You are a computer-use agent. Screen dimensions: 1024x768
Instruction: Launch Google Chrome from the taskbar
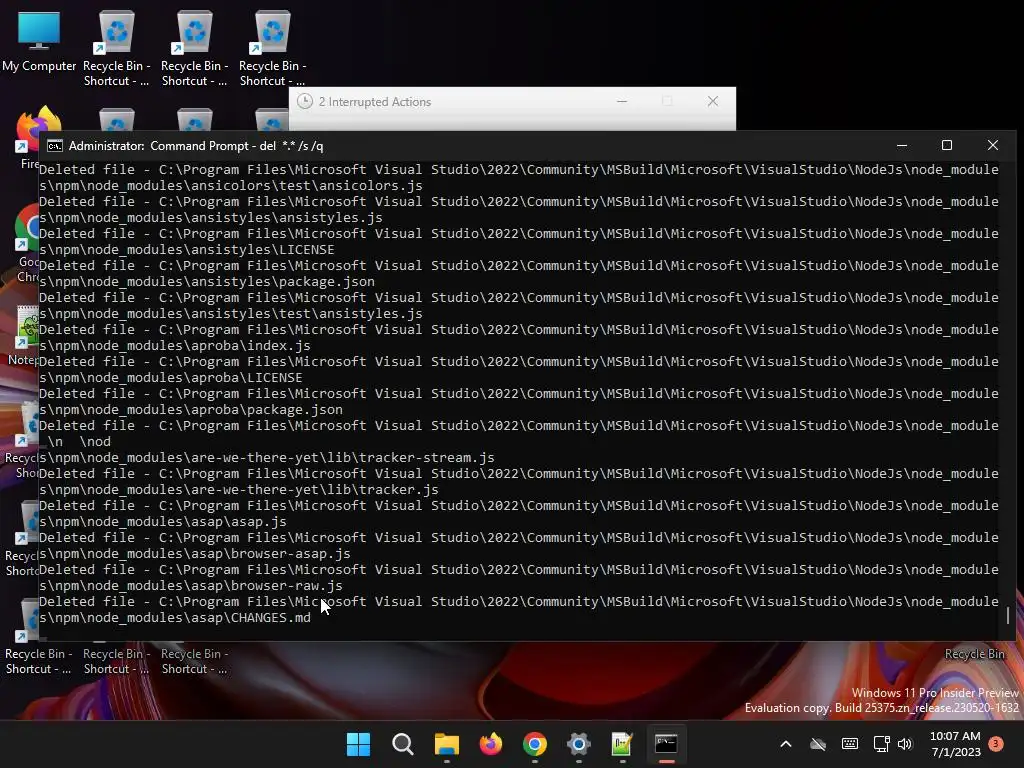pyautogui.click(x=534, y=744)
